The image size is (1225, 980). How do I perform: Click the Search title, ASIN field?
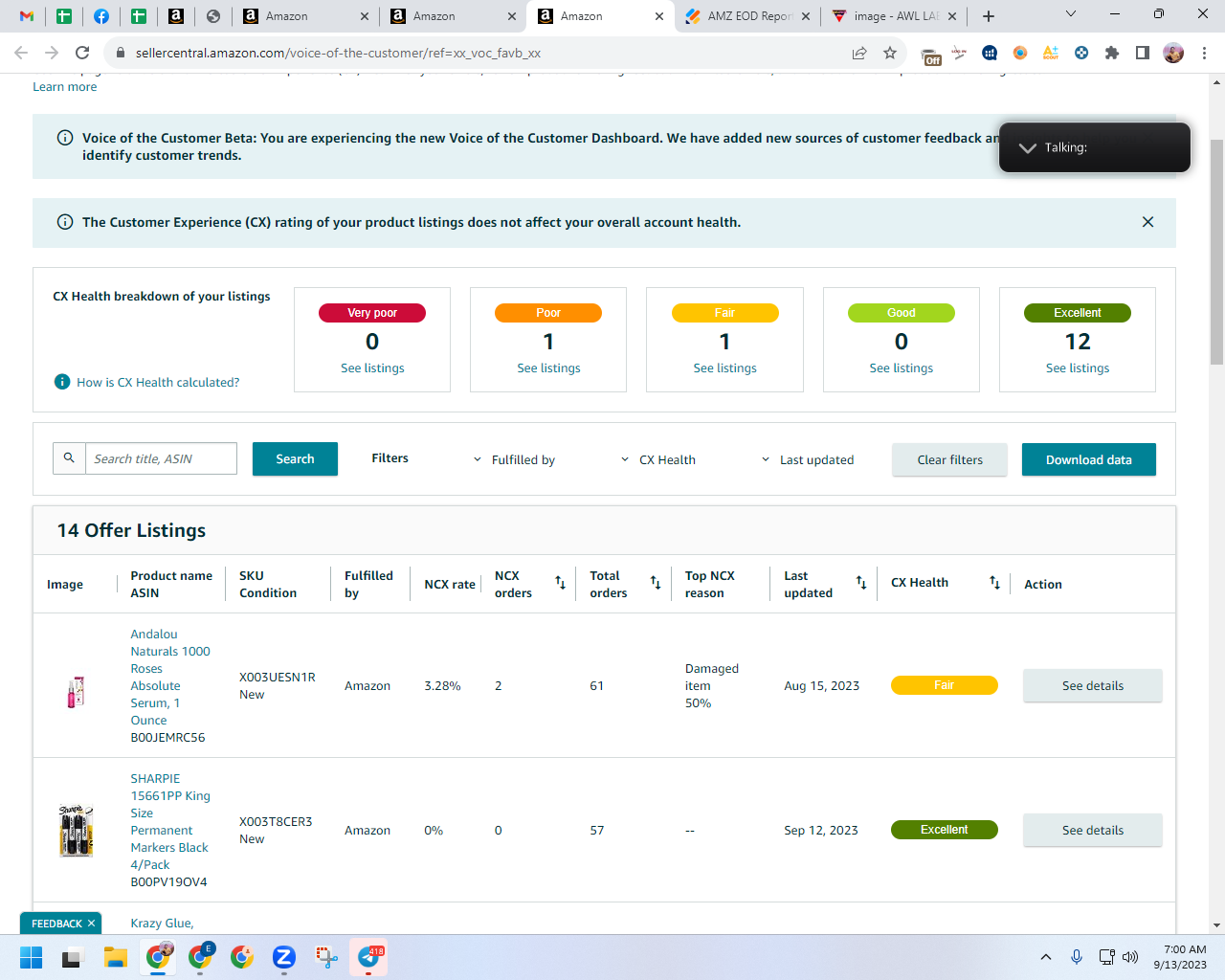click(x=161, y=458)
